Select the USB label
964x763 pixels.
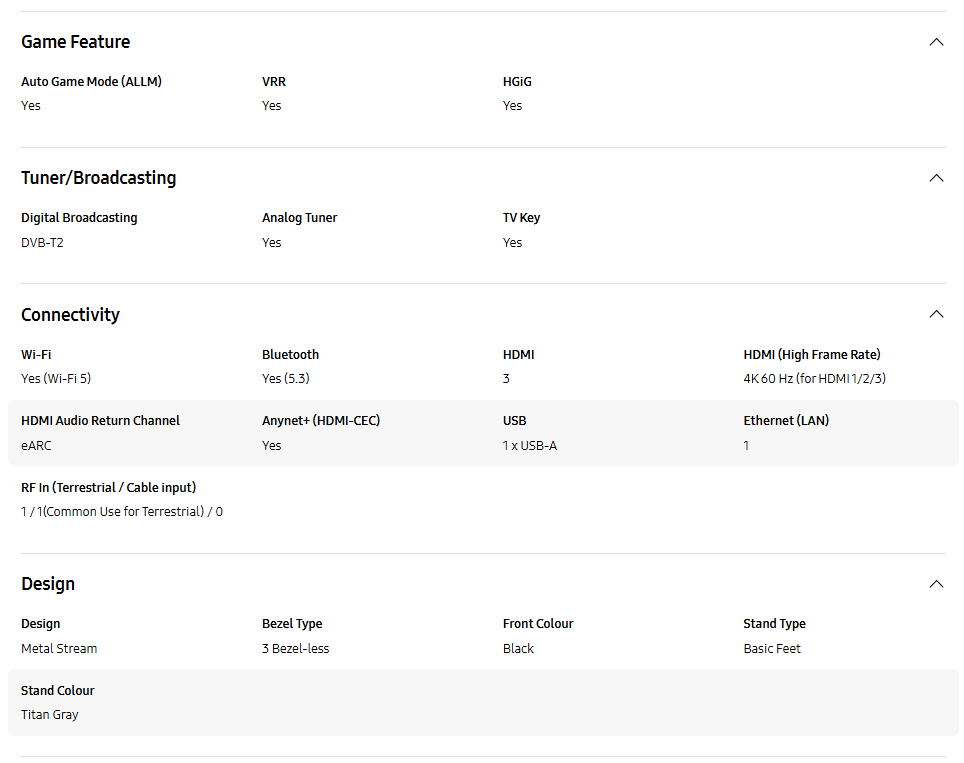tap(515, 421)
